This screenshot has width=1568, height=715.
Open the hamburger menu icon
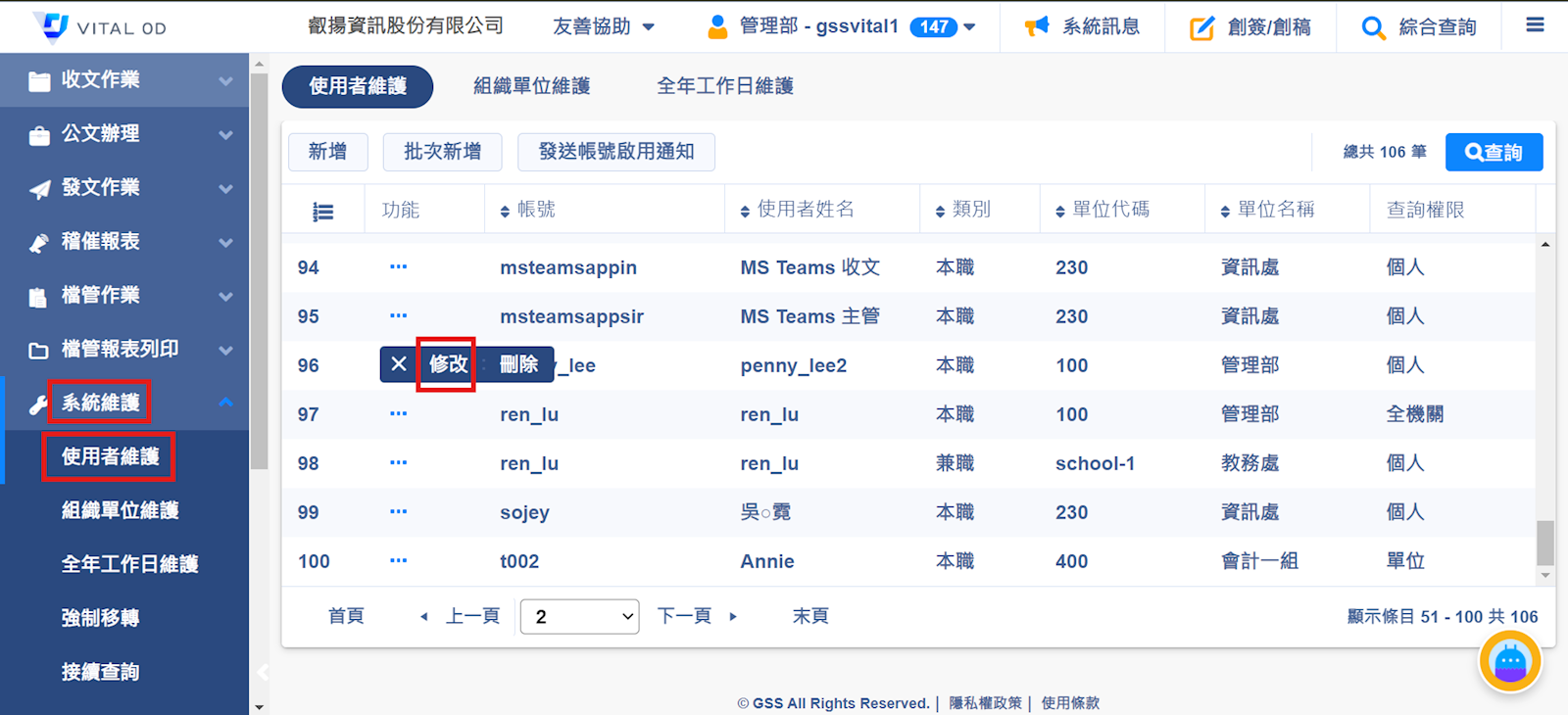pos(1535,25)
